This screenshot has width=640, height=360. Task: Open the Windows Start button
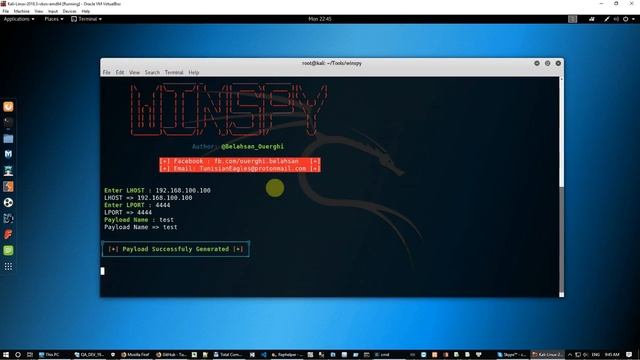pos(6,355)
